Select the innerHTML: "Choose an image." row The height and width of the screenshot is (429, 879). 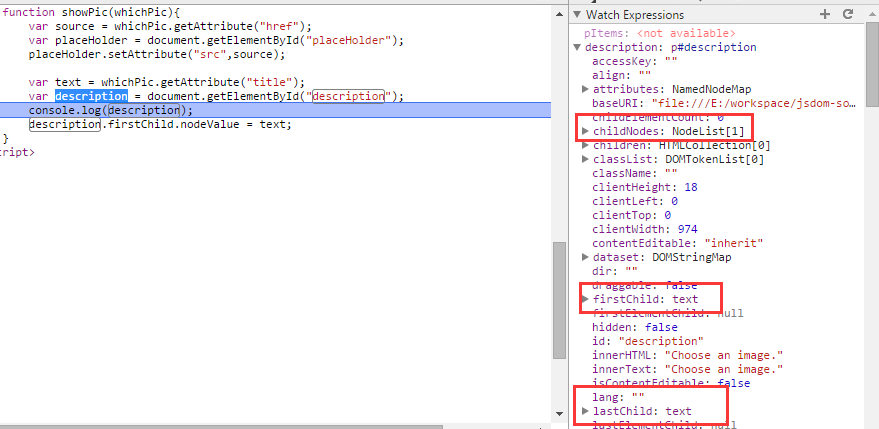(687, 356)
